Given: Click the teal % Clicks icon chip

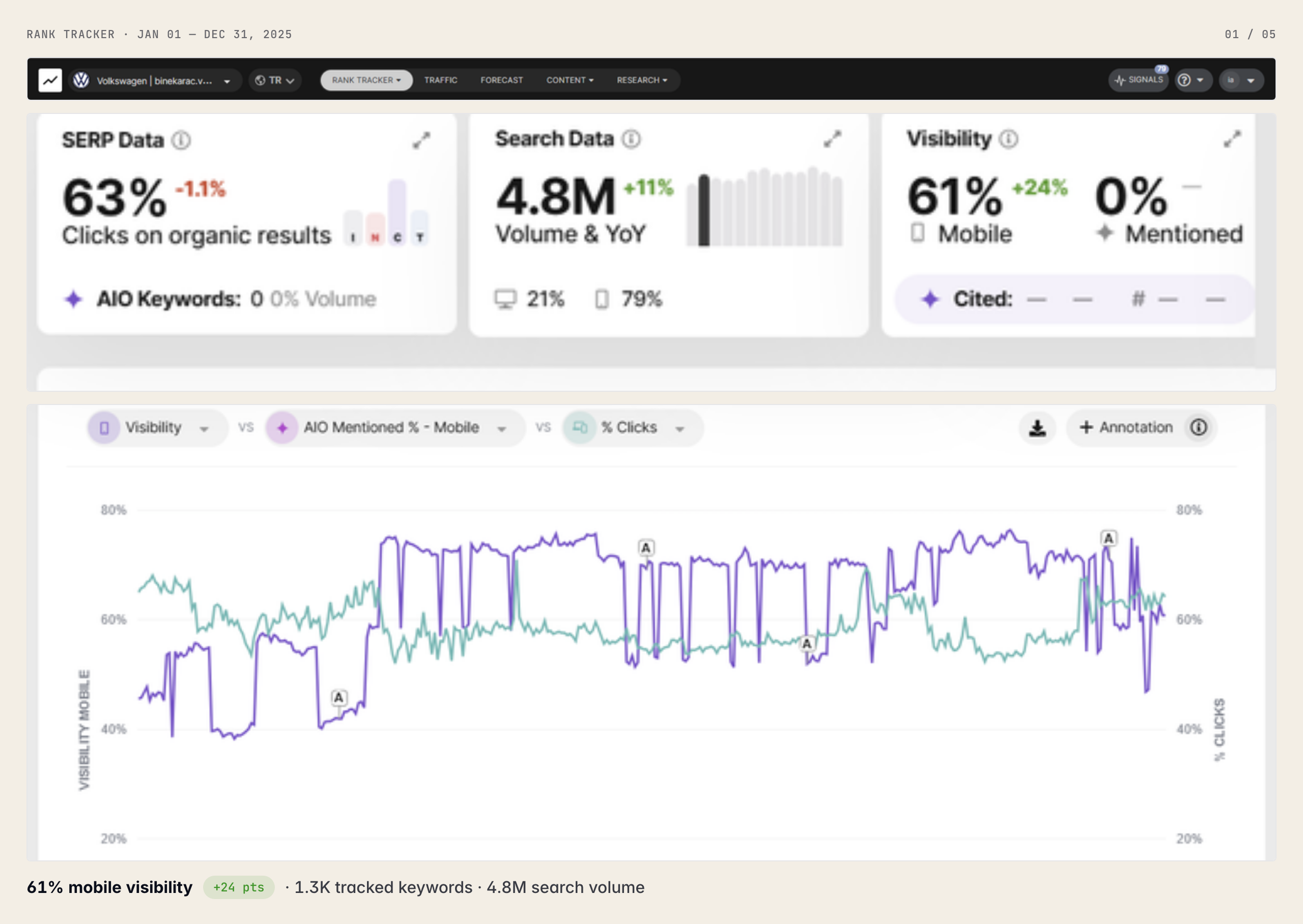Looking at the screenshot, I should point(580,427).
